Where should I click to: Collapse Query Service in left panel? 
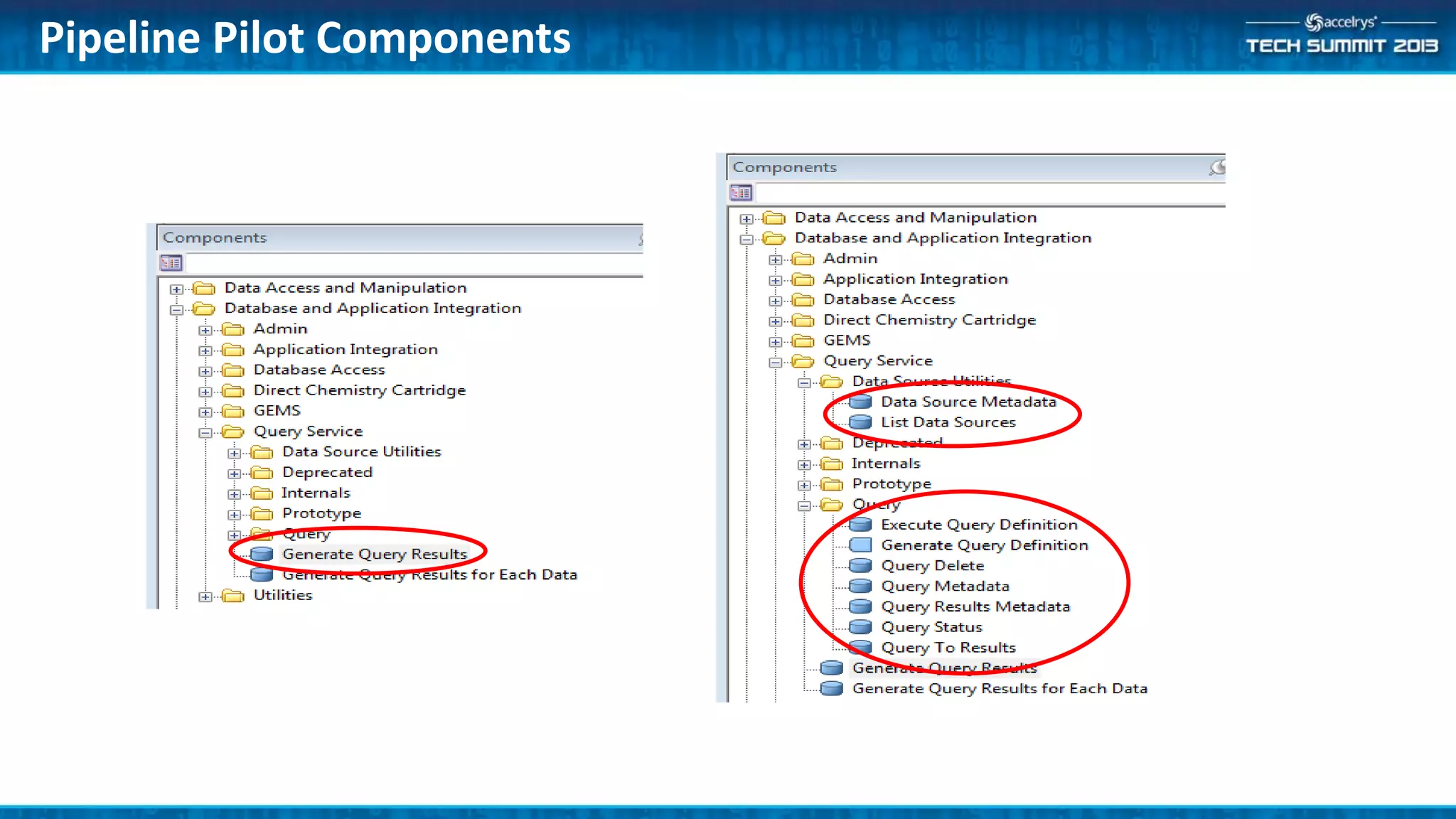click(205, 433)
